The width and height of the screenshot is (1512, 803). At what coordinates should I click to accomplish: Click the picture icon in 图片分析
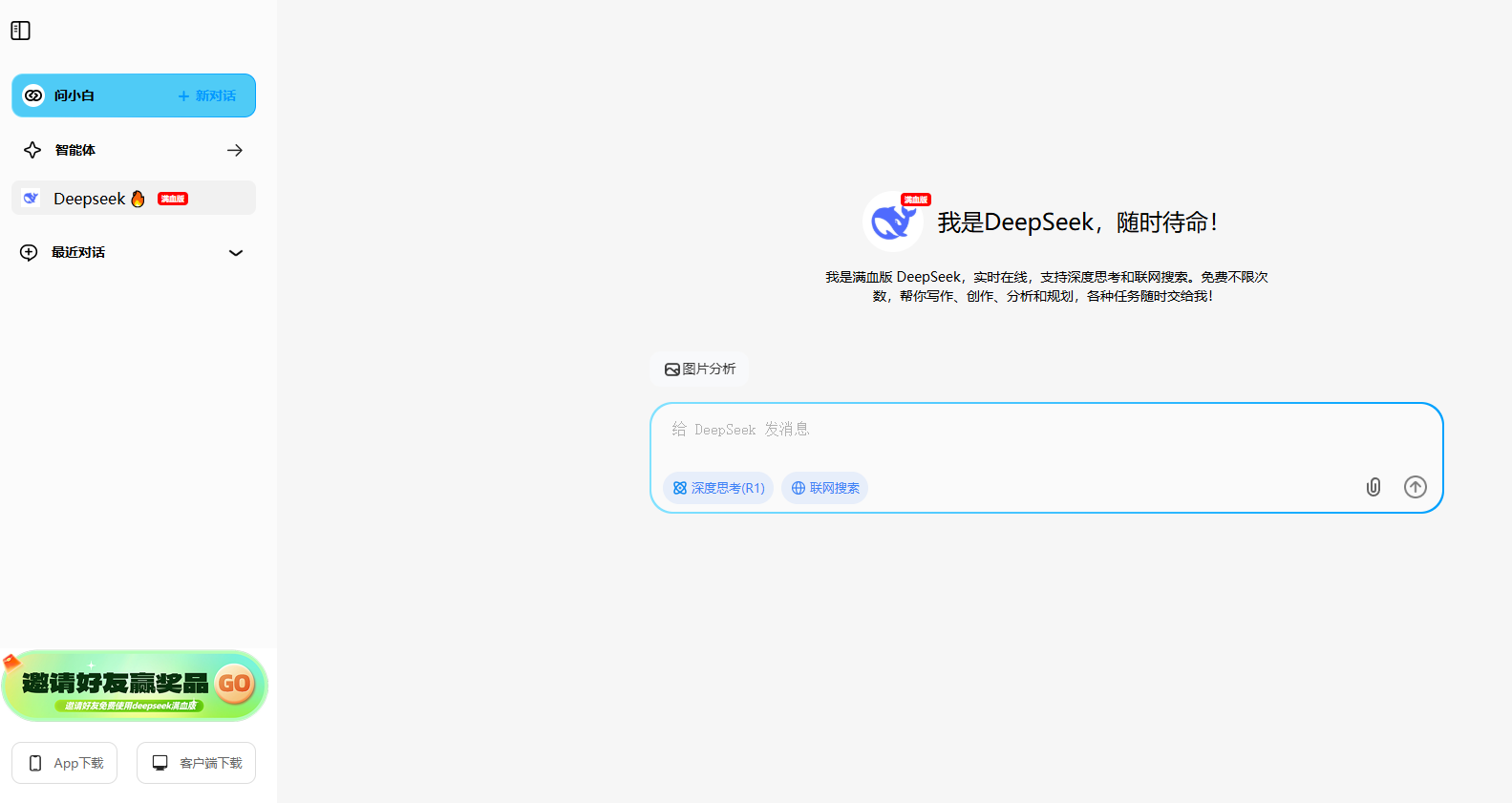pyautogui.click(x=672, y=370)
